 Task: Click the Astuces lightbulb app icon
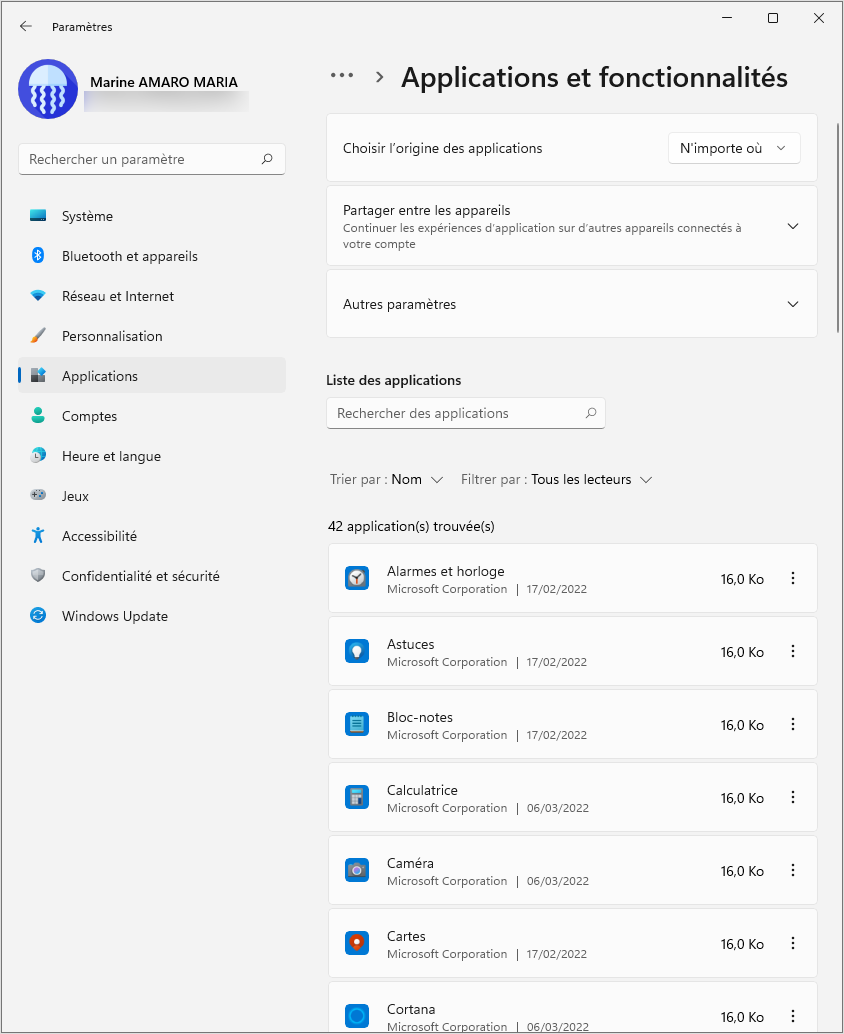pyautogui.click(x=357, y=652)
